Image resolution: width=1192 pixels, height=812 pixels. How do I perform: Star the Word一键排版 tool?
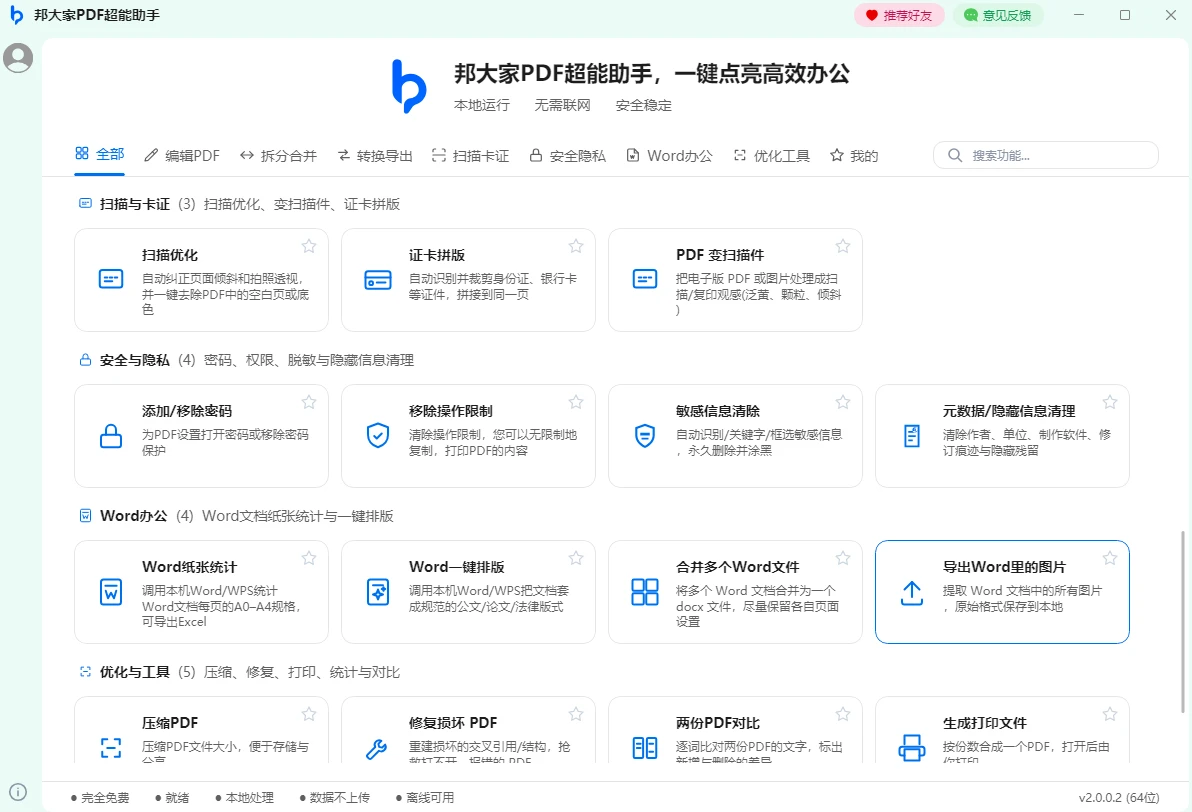click(575, 558)
